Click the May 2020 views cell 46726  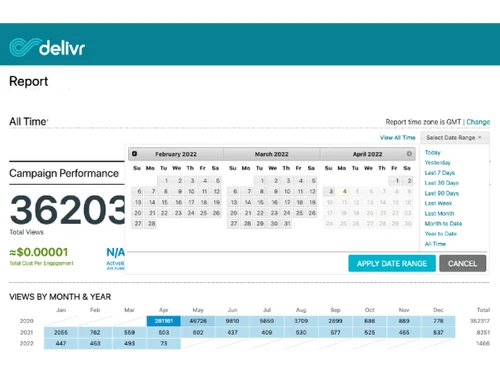pyautogui.click(x=198, y=321)
